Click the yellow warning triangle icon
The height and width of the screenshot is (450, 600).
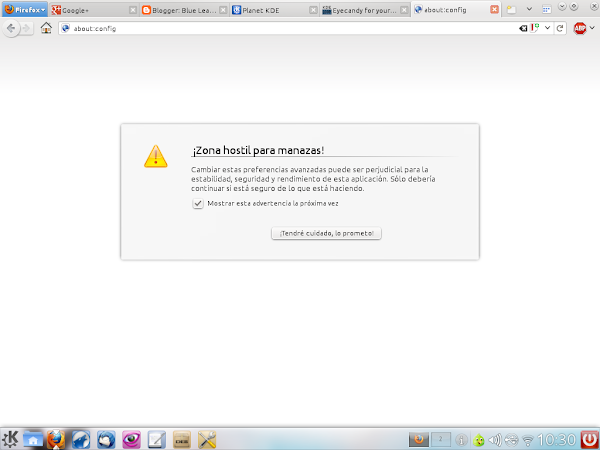(155, 156)
